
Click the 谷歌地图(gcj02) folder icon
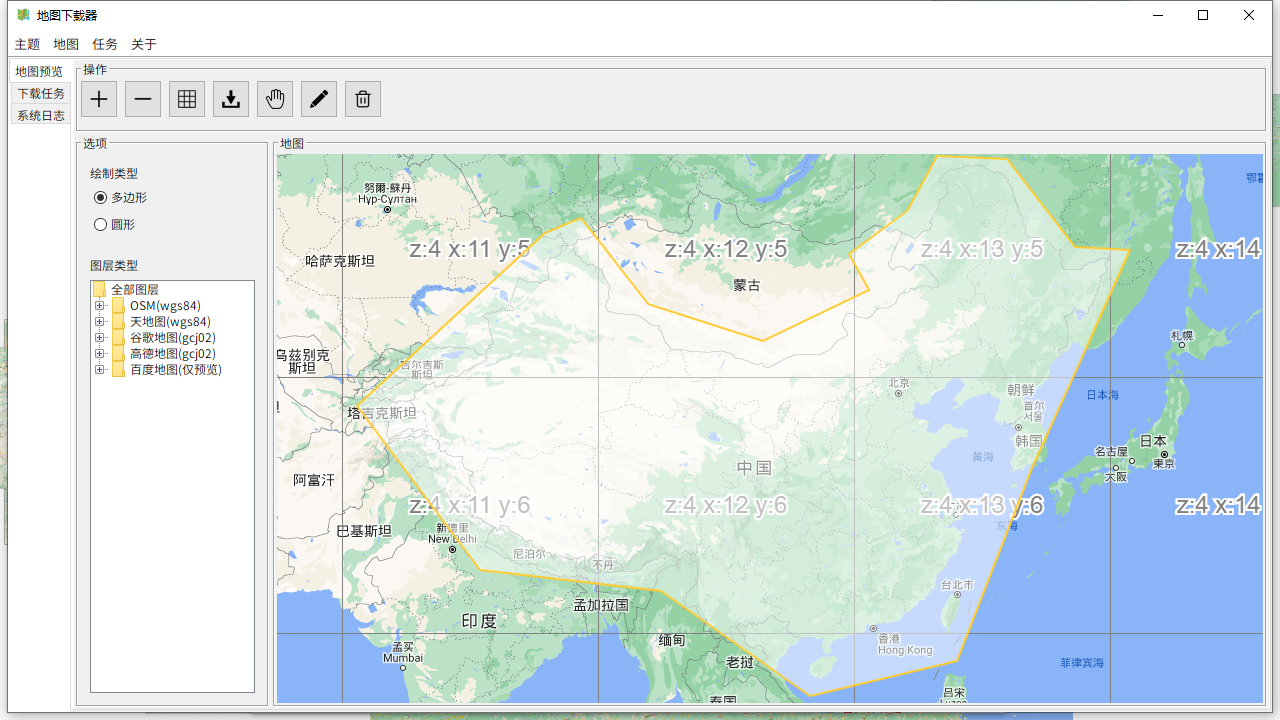(118, 337)
